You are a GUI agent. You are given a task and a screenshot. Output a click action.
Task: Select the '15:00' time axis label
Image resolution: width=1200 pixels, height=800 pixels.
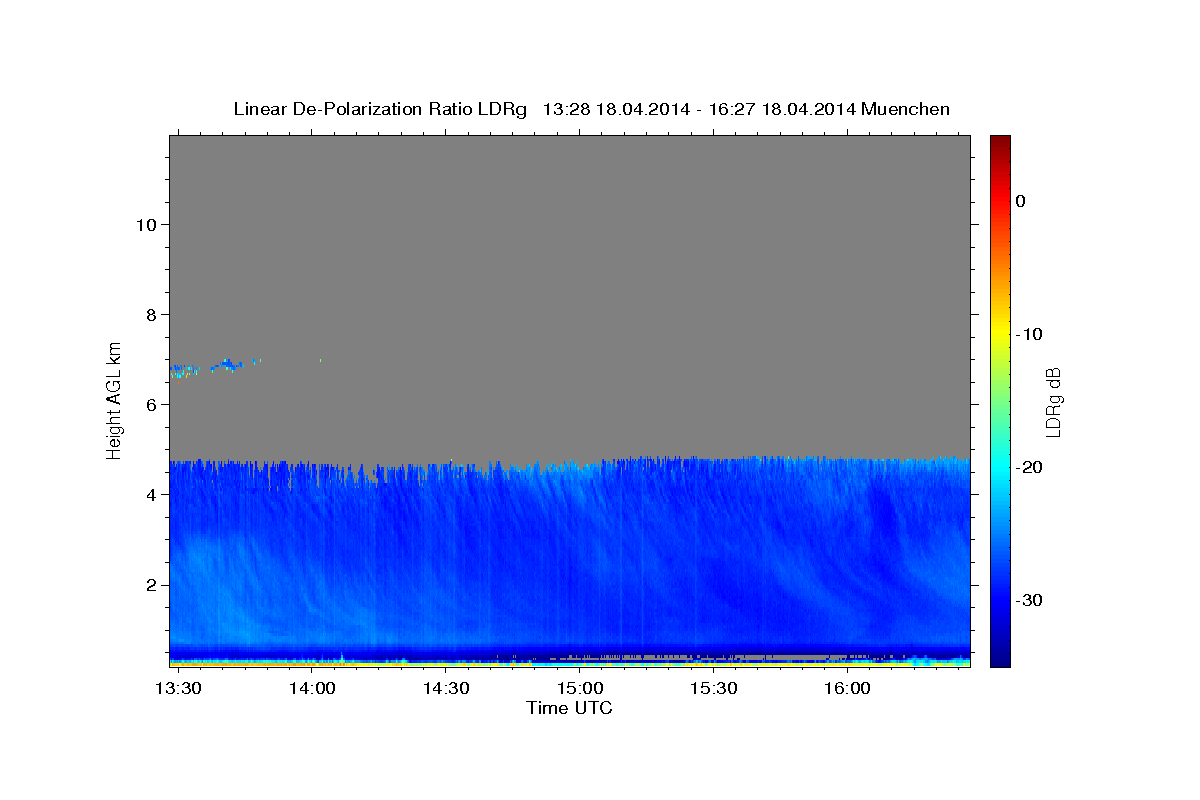click(580, 689)
